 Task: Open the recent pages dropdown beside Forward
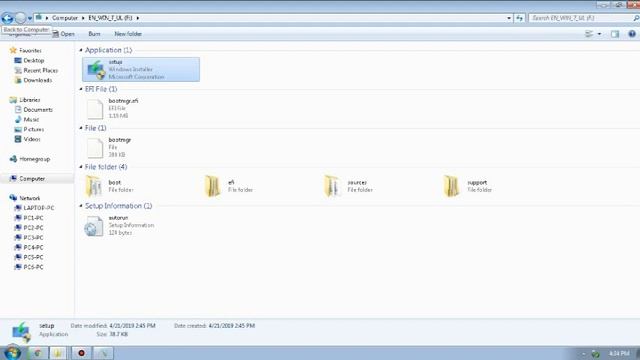point(30,18)
